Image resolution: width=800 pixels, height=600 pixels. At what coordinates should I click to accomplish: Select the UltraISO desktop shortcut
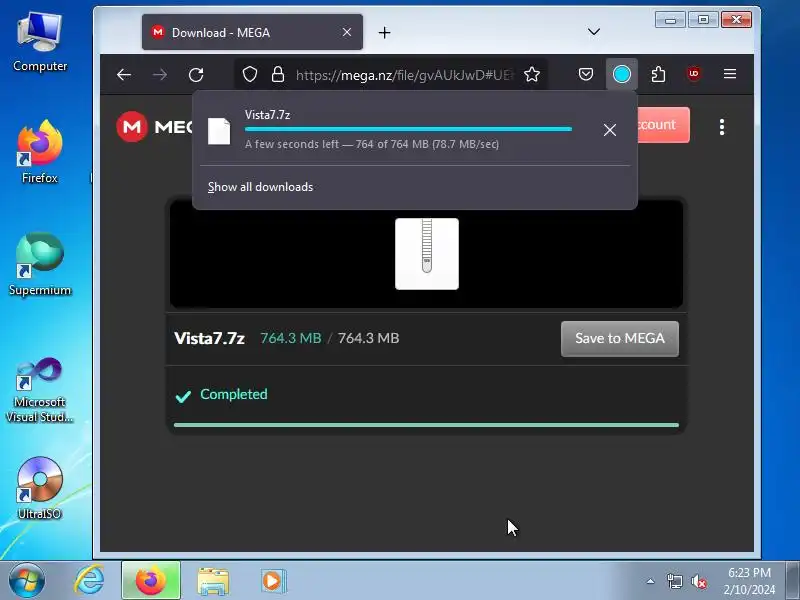(x=40, y=488)
